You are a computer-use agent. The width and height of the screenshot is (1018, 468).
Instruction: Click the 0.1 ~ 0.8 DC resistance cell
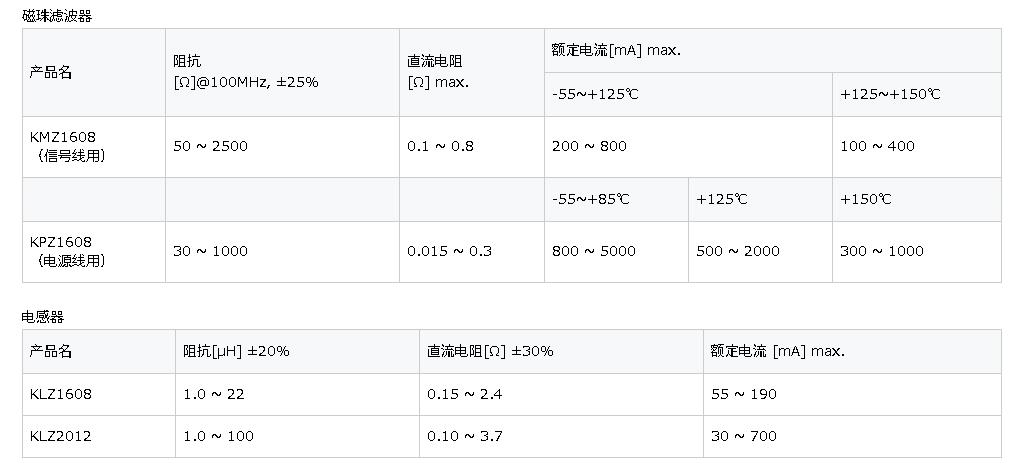click(472, 147)
